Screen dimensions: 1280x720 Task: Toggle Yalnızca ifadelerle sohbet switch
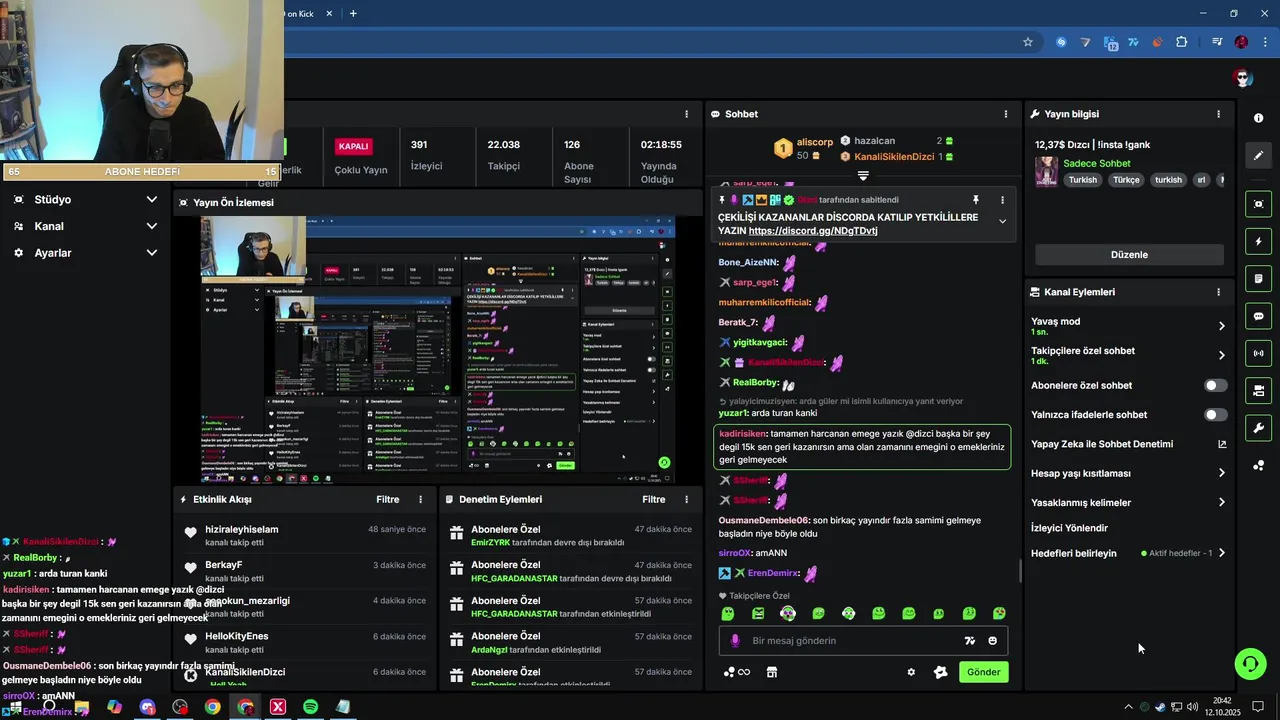(x=1215, y=414)
